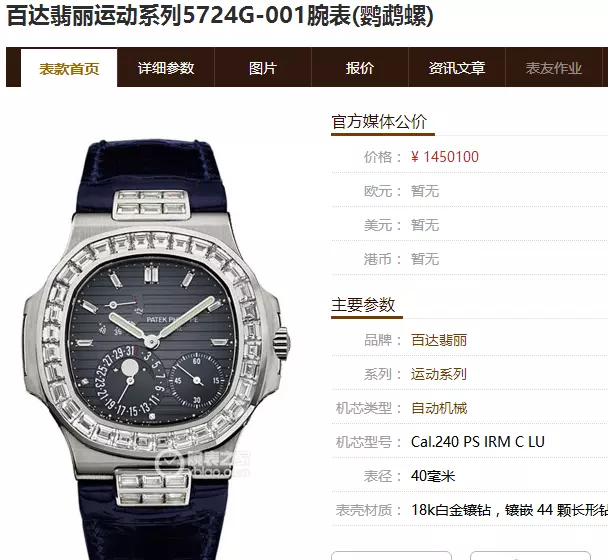Click the 官方媒体公价 section heading
The height and width of the screenshot is (560, 608).
tap(379, 122)
